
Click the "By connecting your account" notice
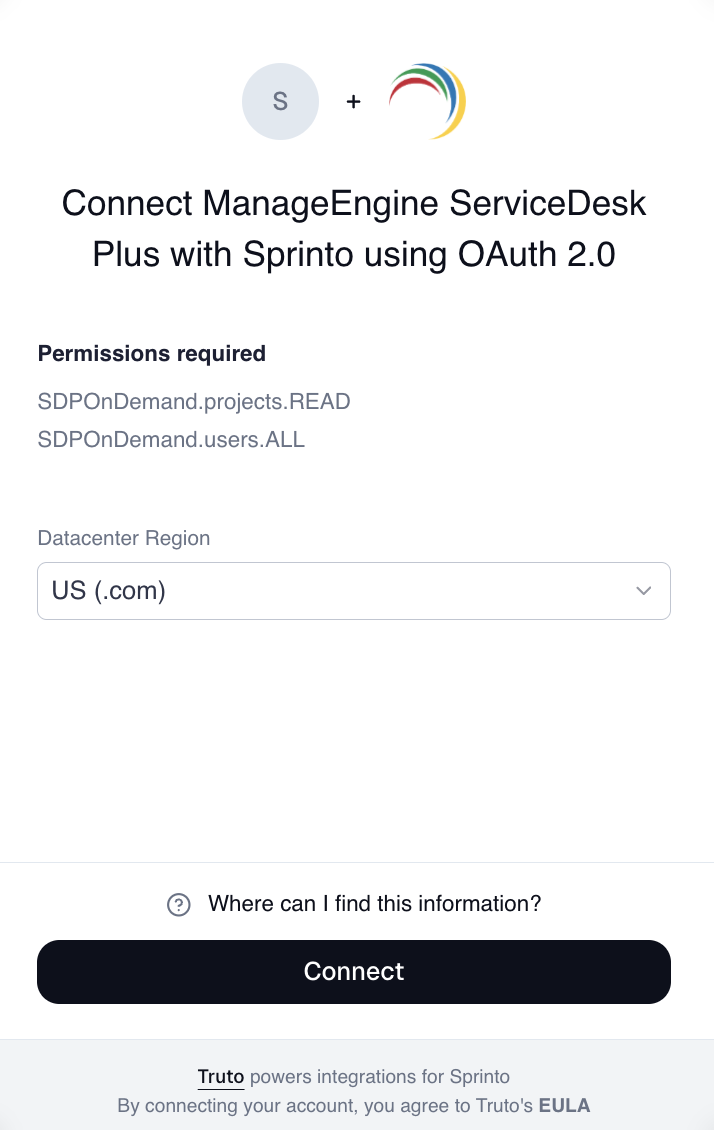coord(225,1105)
